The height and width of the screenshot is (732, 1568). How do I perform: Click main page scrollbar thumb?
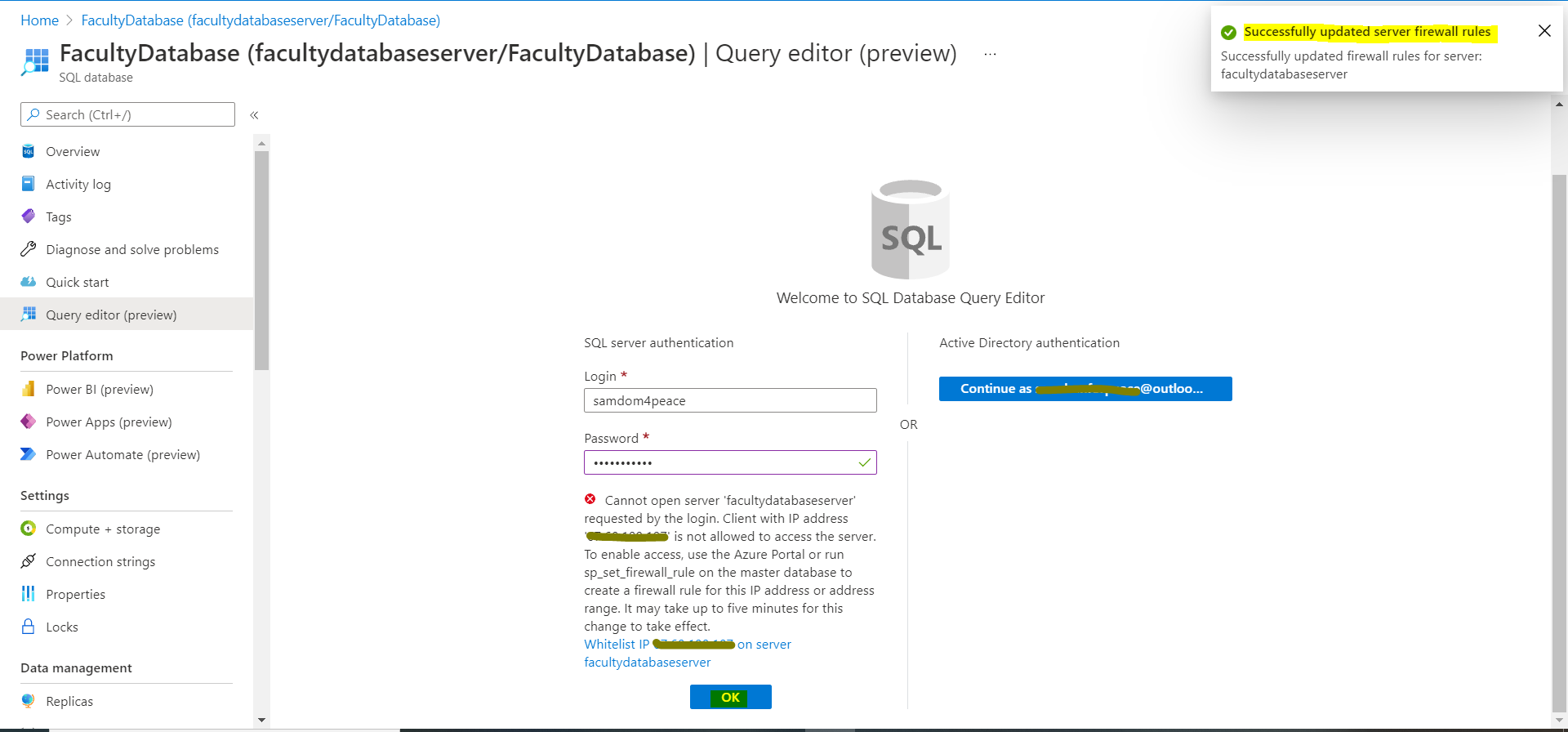coord(1559,444)
